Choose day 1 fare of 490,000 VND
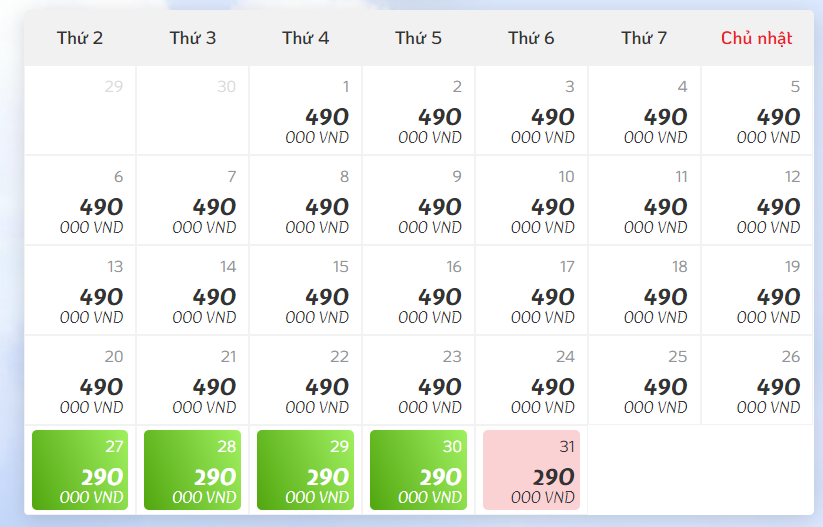The height and width of the screenshot is (527, 823). pyautogui.click(x=305, y=110)
